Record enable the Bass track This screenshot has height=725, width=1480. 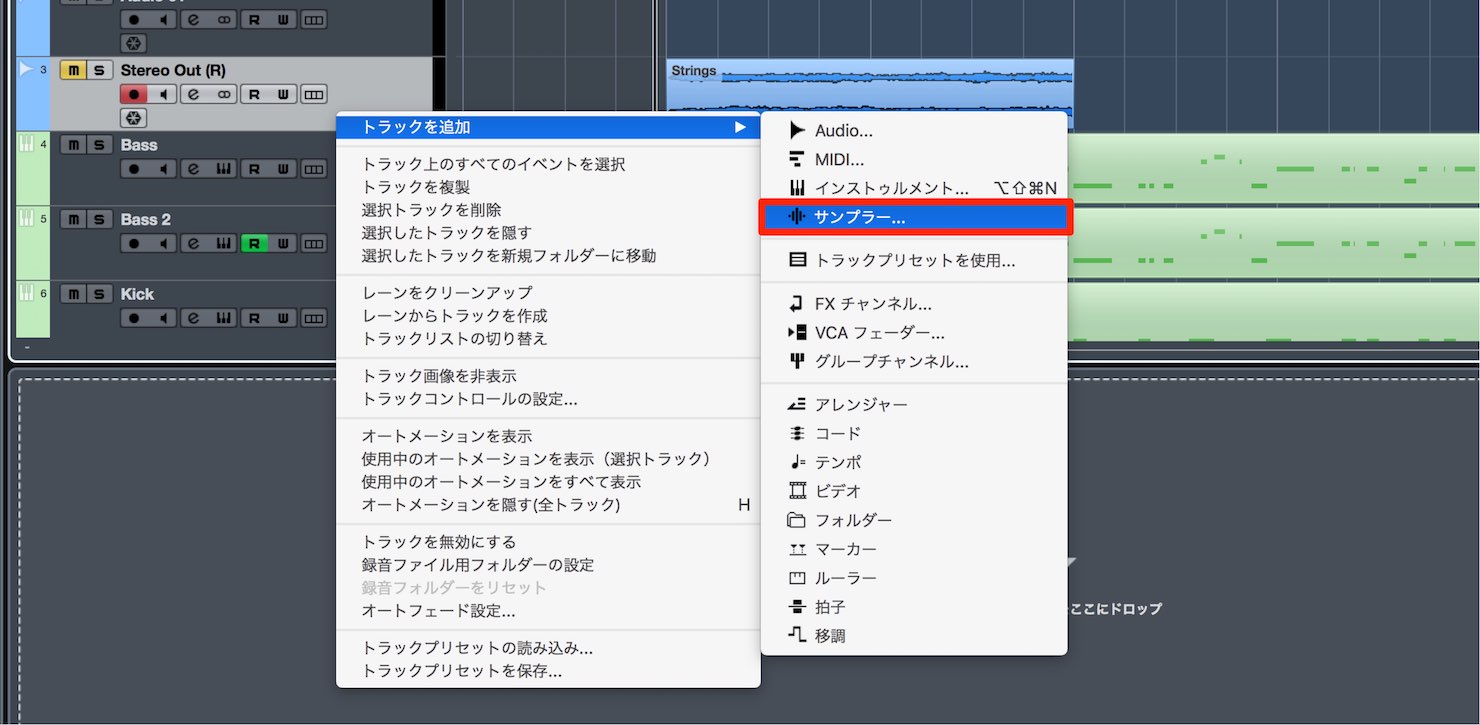coord(133,169)
